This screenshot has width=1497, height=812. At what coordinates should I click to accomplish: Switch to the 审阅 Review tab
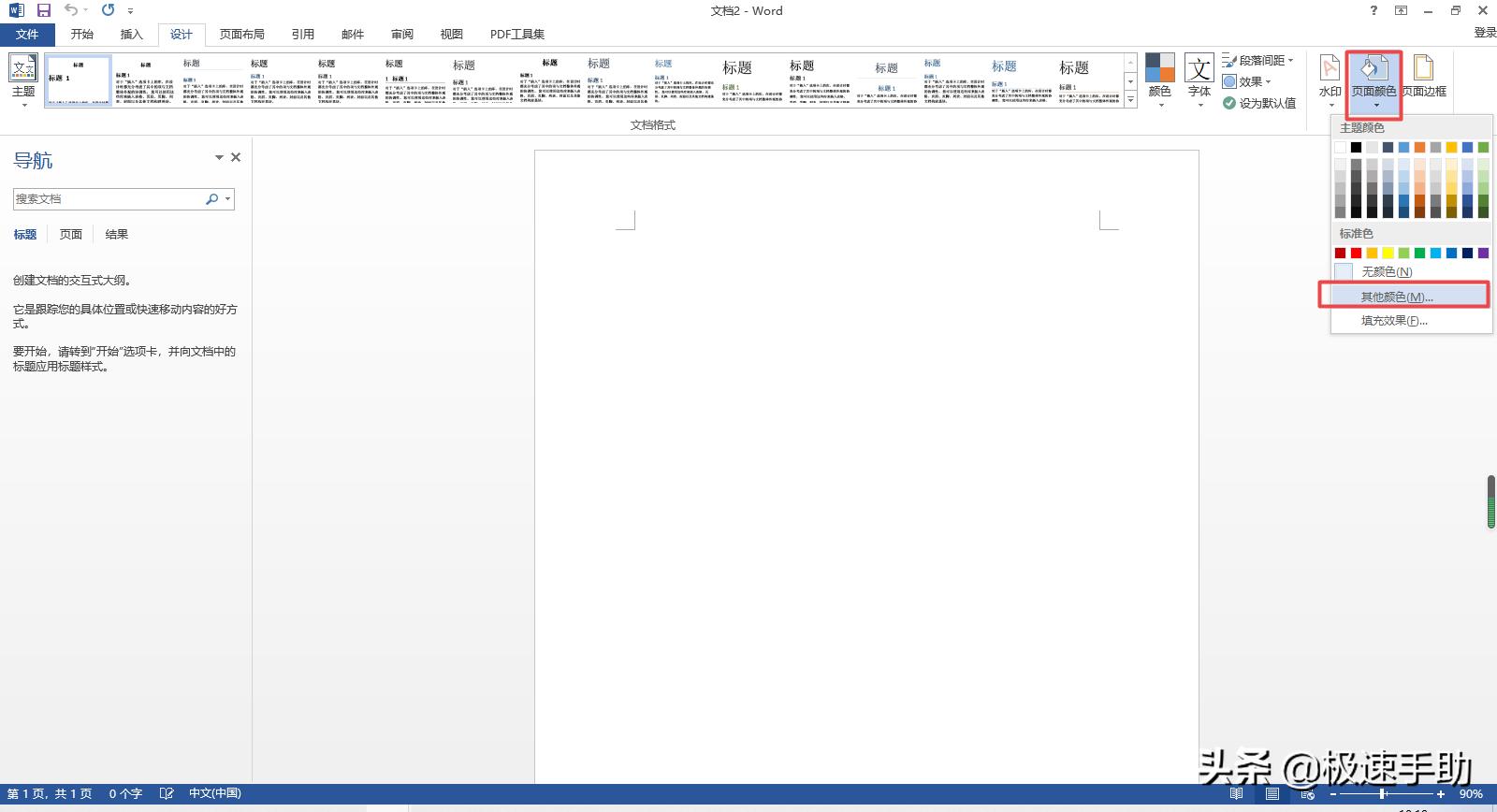pos(402,35)
